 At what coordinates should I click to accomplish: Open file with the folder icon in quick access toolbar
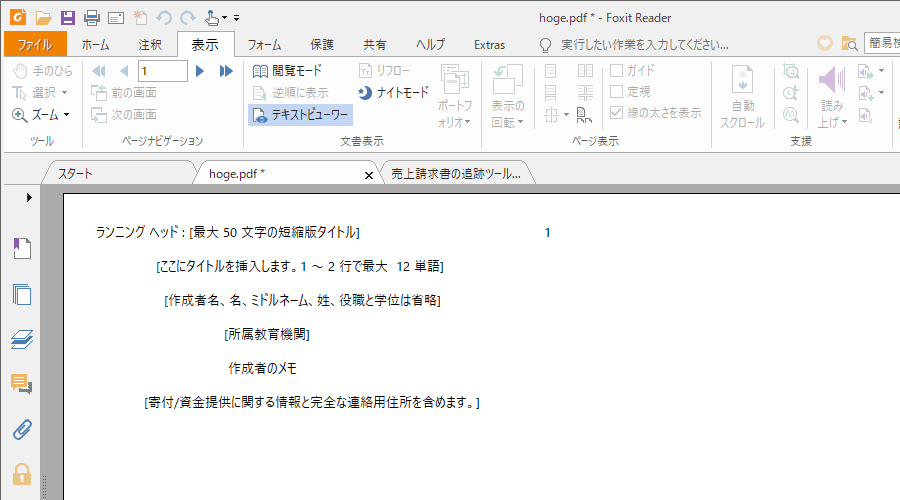[44, 18]
